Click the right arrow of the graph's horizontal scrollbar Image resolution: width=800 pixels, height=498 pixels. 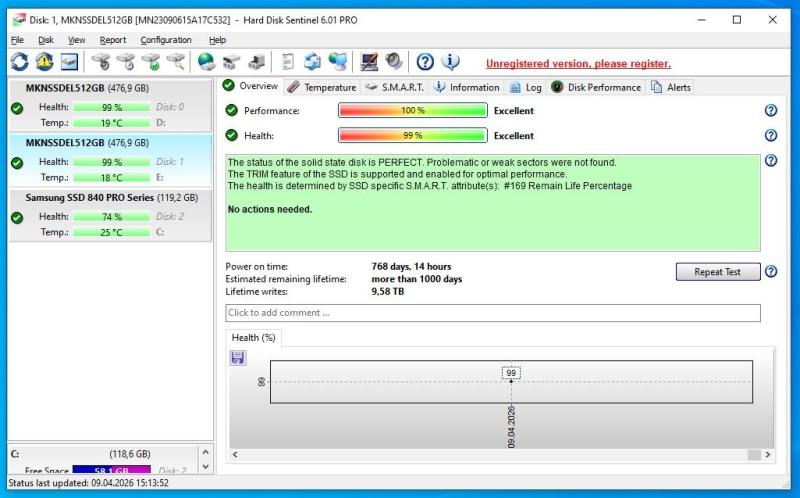pyautogui.click(x=767, y=455)
